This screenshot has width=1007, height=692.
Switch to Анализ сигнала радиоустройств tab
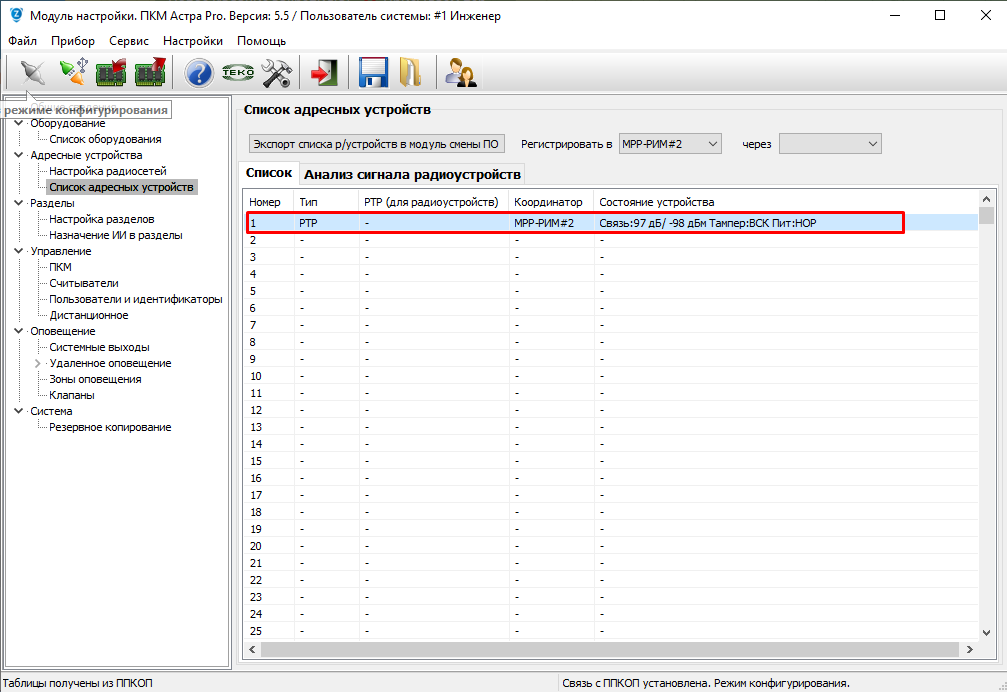[412, 174]
